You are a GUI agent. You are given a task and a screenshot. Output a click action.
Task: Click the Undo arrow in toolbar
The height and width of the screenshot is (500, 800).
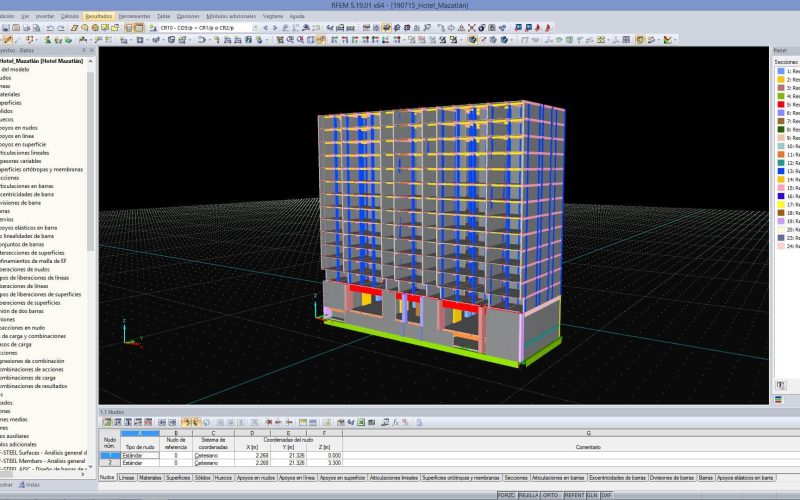tap(50, 28)
